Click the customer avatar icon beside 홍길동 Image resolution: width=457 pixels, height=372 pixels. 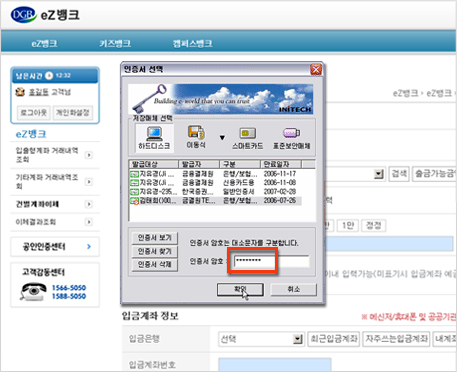20,92
